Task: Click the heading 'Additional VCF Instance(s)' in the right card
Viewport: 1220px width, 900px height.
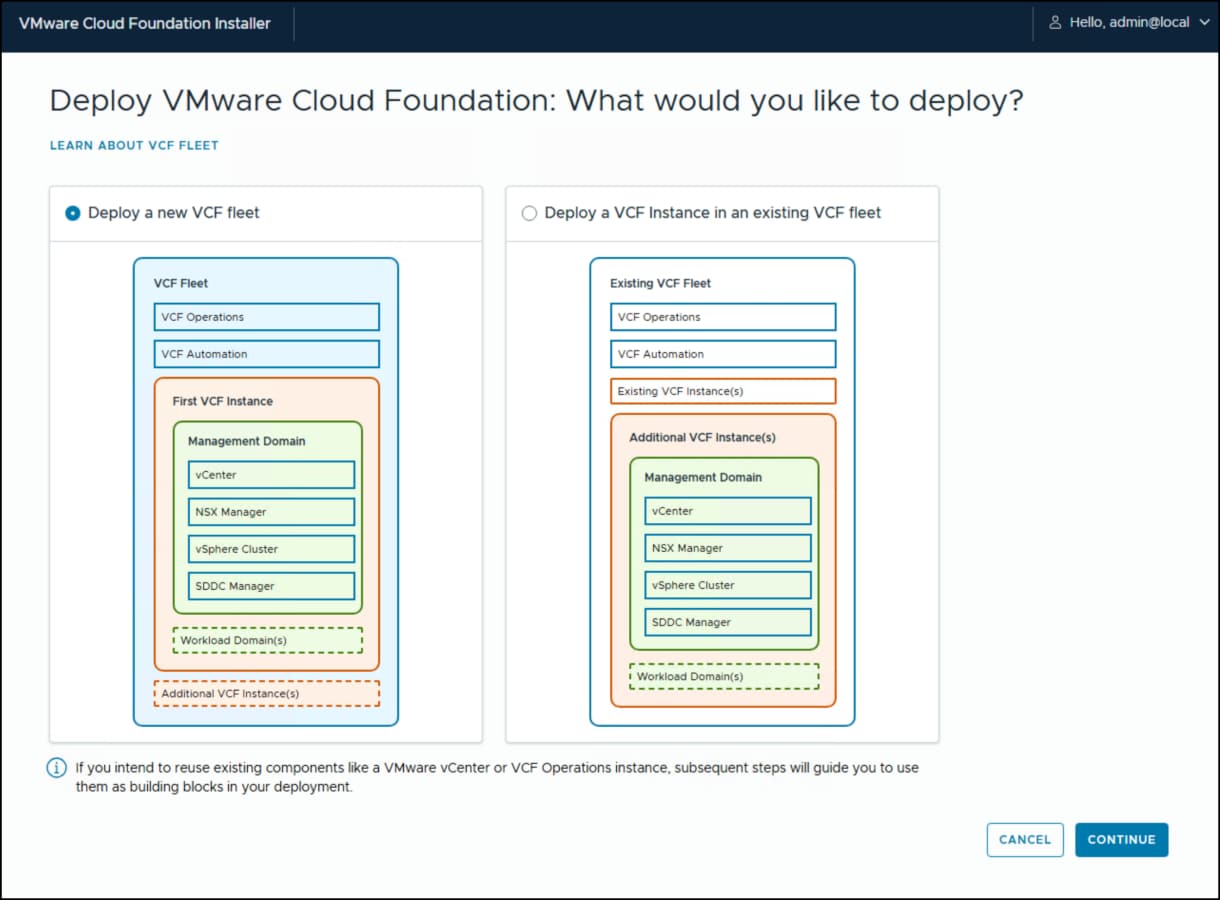Action: click(702, 437)
